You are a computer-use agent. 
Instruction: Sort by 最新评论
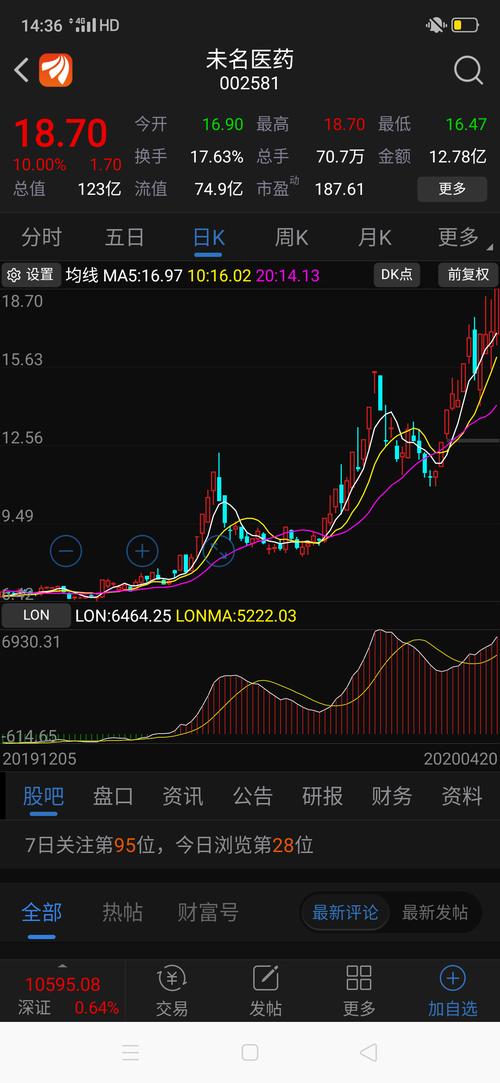click(345, 913)
